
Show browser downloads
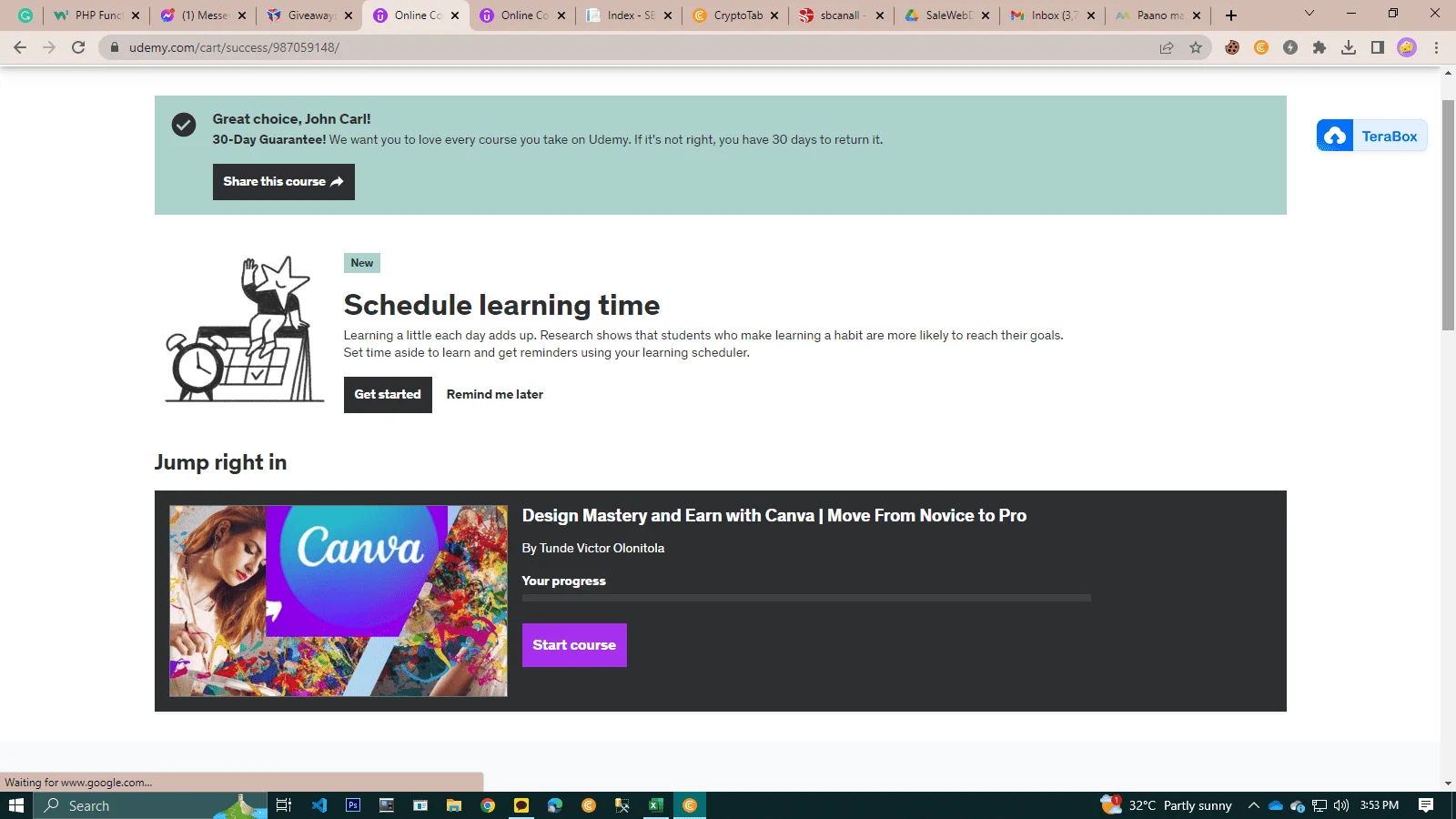(1349, 47)
